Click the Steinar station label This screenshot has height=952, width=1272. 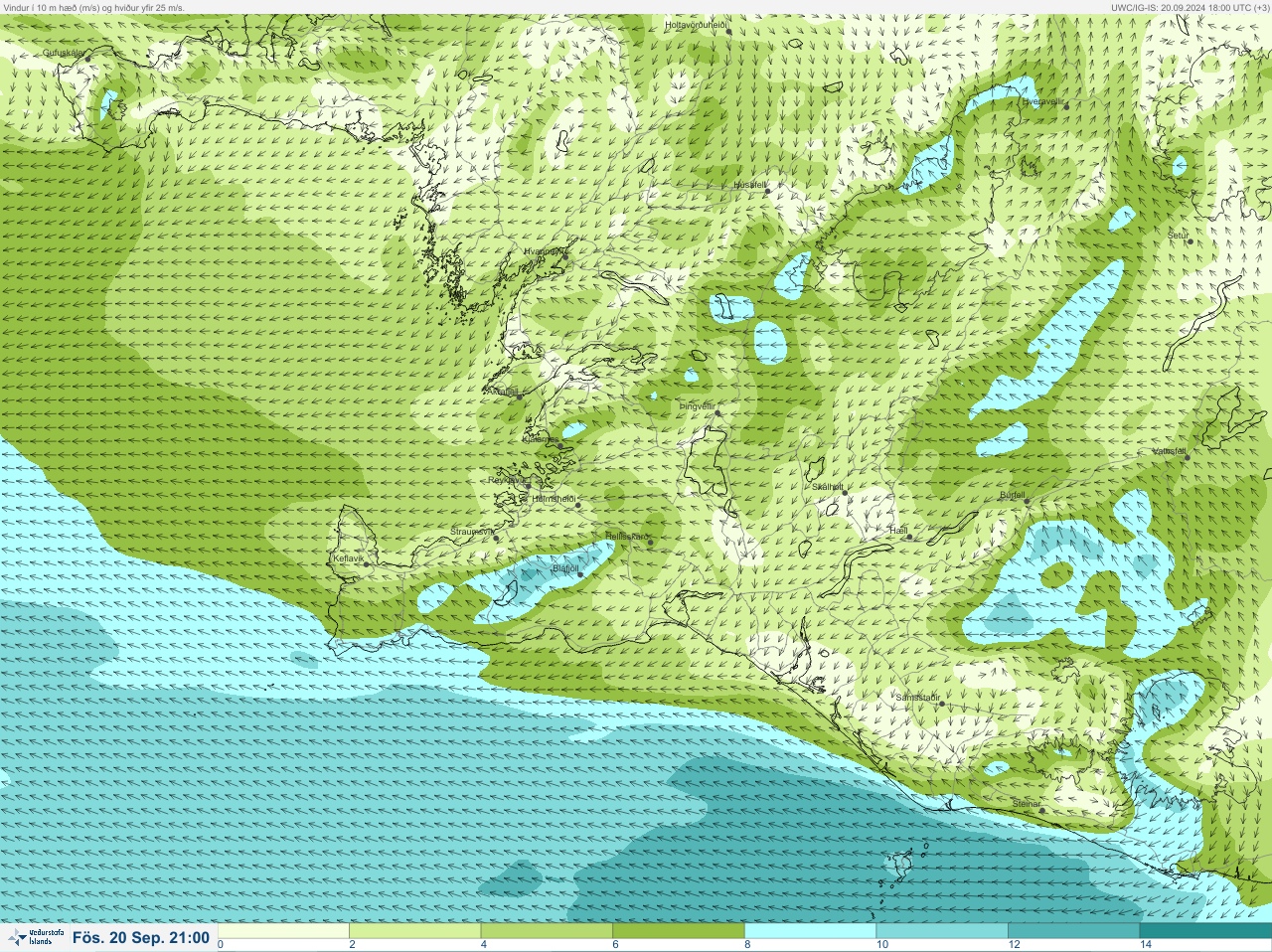tap(1027, 804)
